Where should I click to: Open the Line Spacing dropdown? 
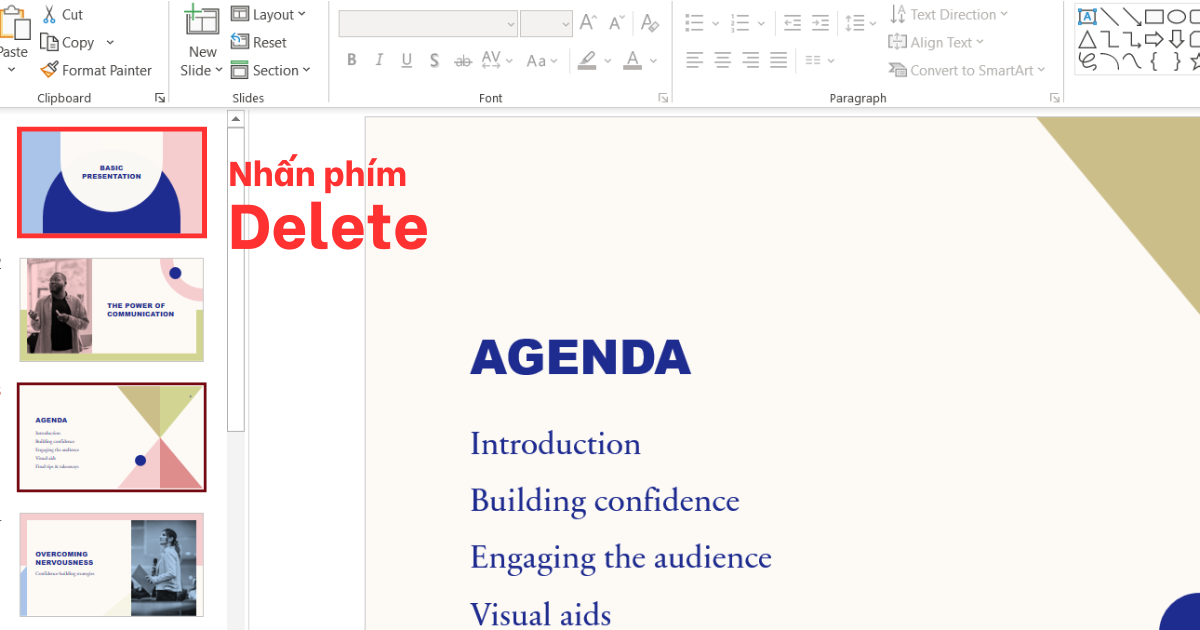tap(858, 22)
